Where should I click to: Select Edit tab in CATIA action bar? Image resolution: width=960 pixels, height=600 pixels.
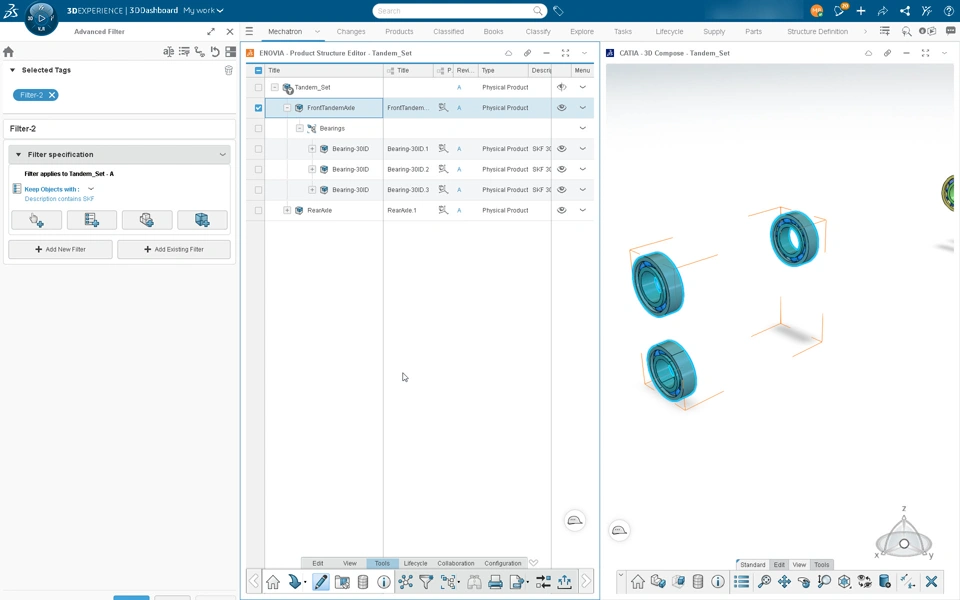pos(779,564)
